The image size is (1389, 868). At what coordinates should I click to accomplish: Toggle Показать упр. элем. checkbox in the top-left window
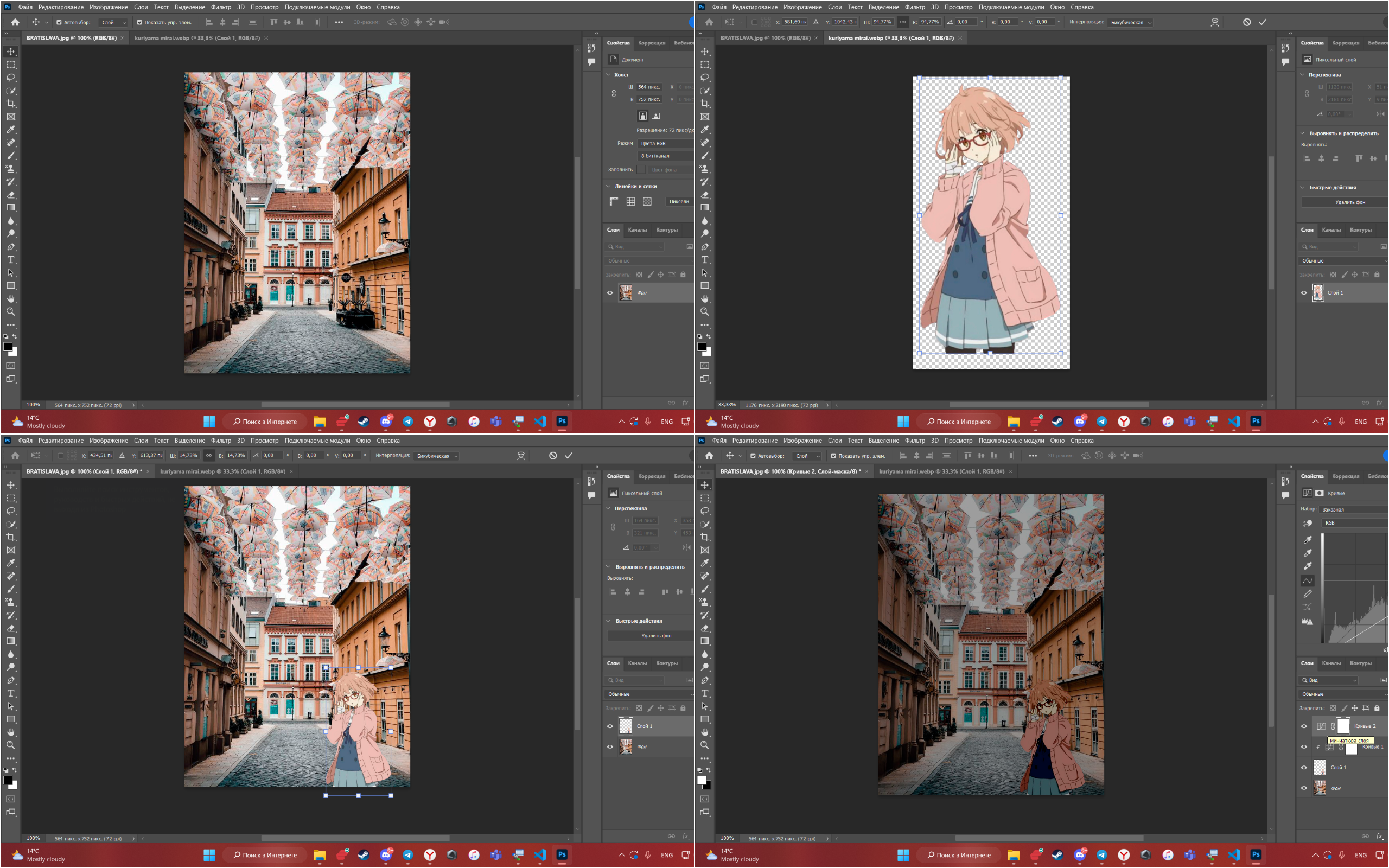coord(139,23)
